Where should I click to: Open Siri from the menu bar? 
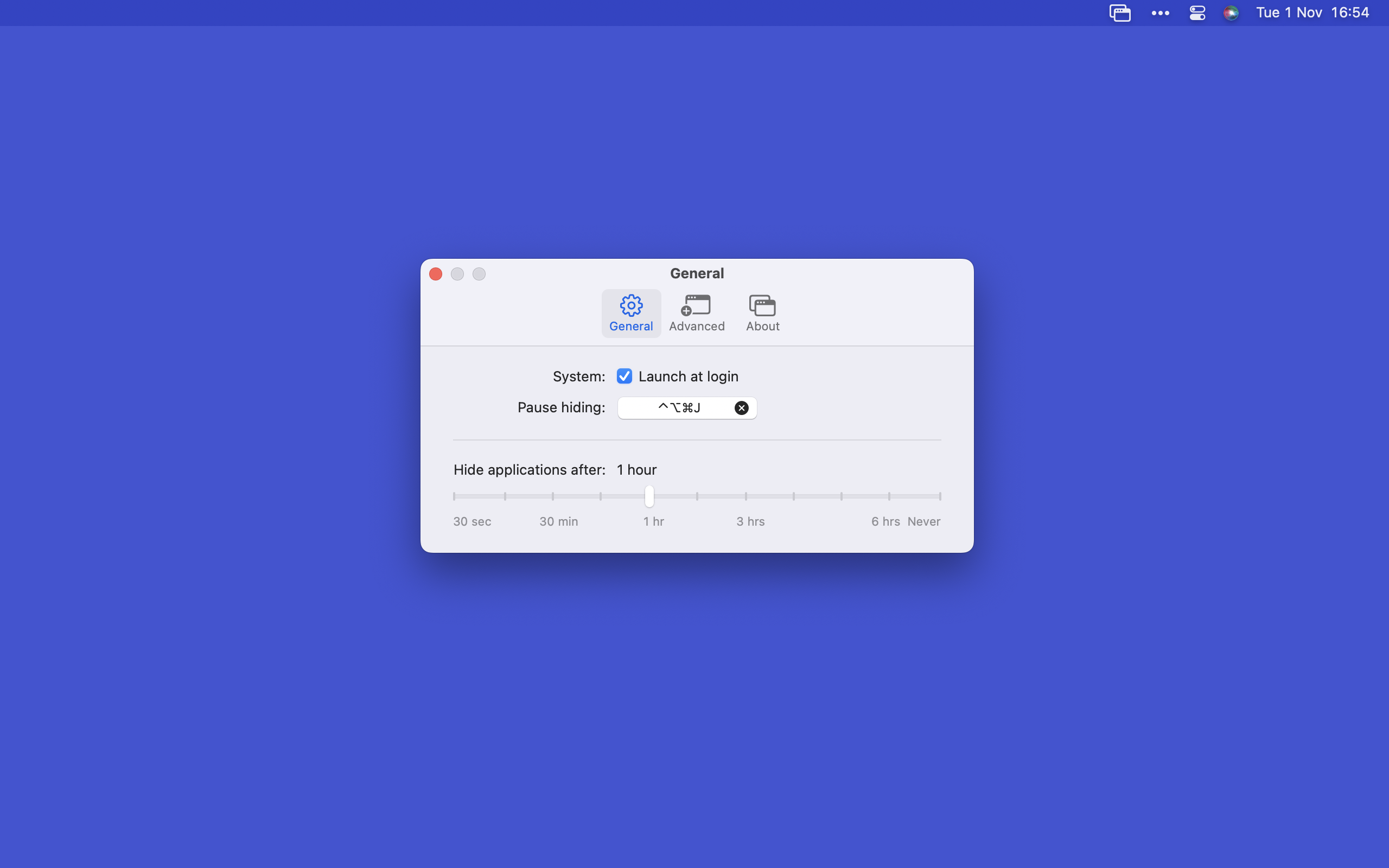[x=1231, y=12]
